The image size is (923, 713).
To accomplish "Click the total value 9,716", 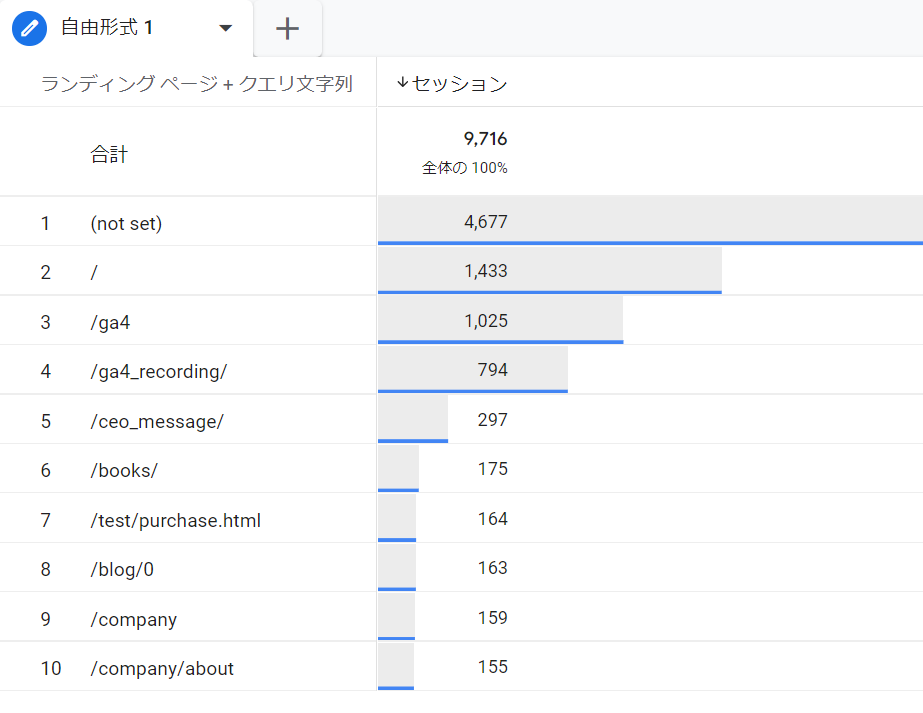I will 485,139.
